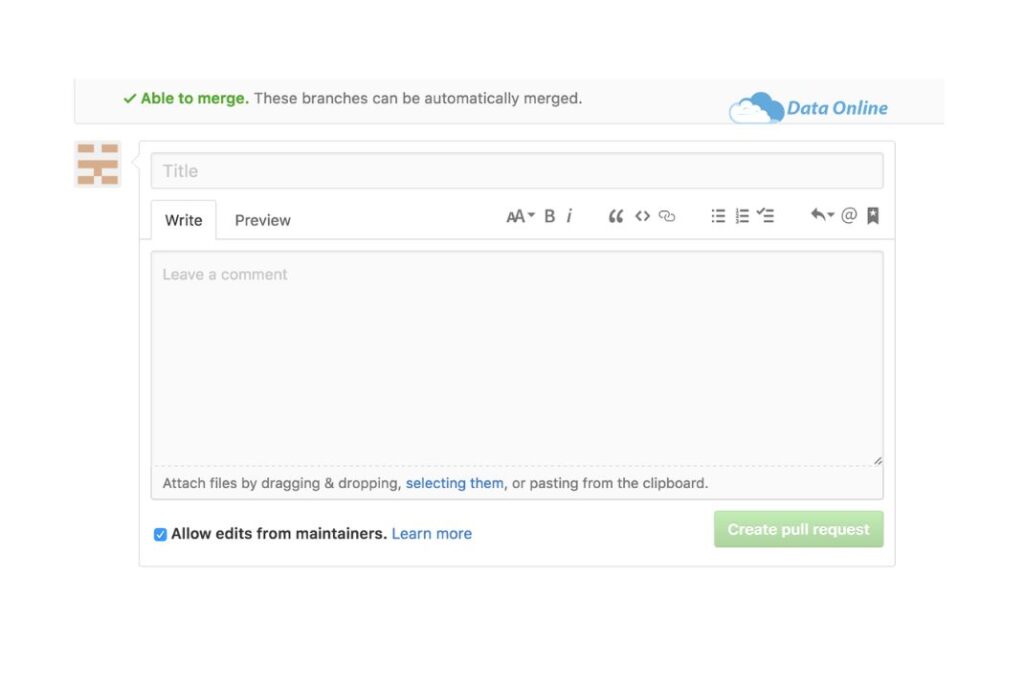Insert code formatting
Image resolution: width=1024 pixels, height=689 pixels.
pyautogui.click(x=643, y=216)
